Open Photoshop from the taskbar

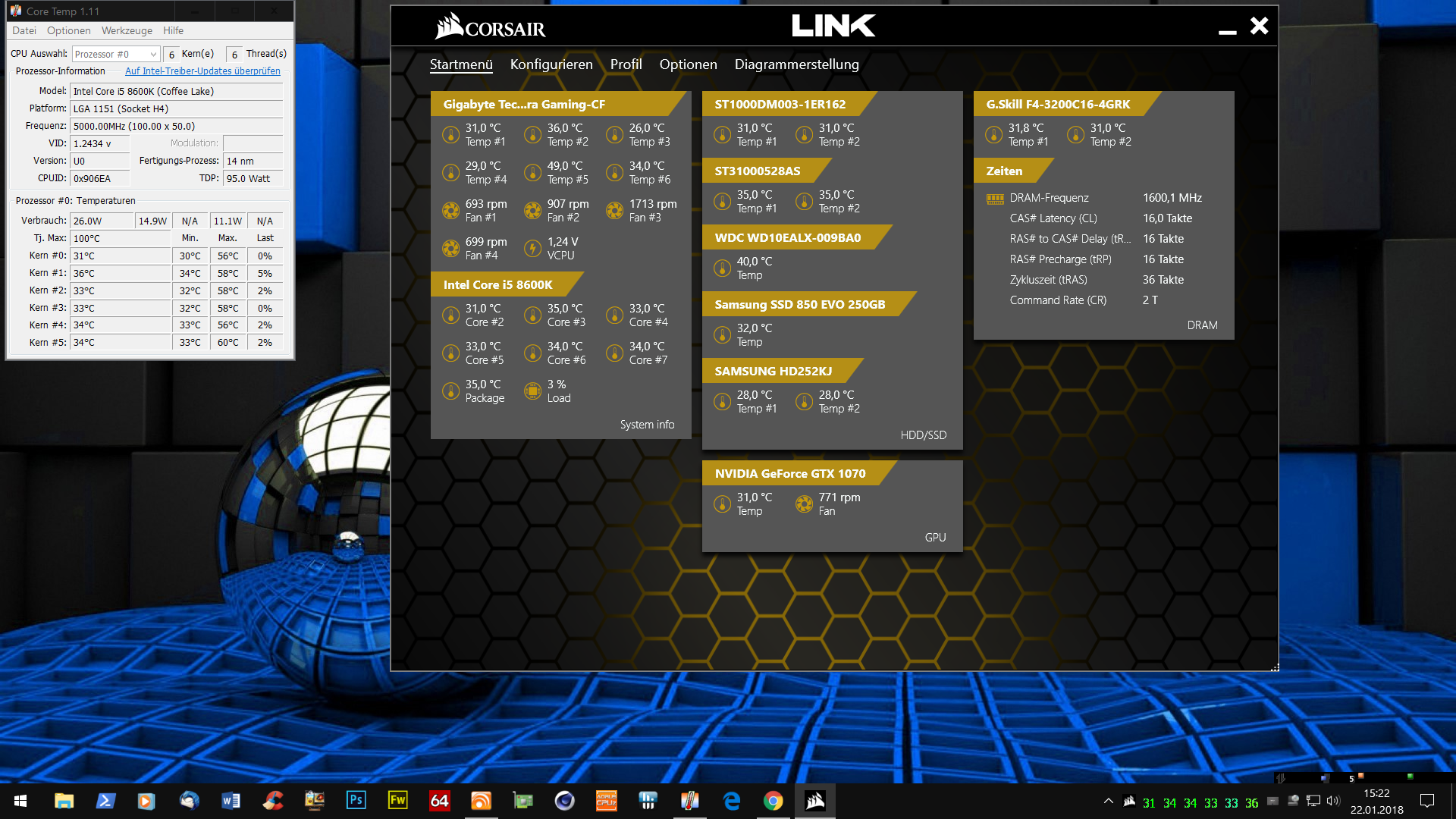pos(356,801)
